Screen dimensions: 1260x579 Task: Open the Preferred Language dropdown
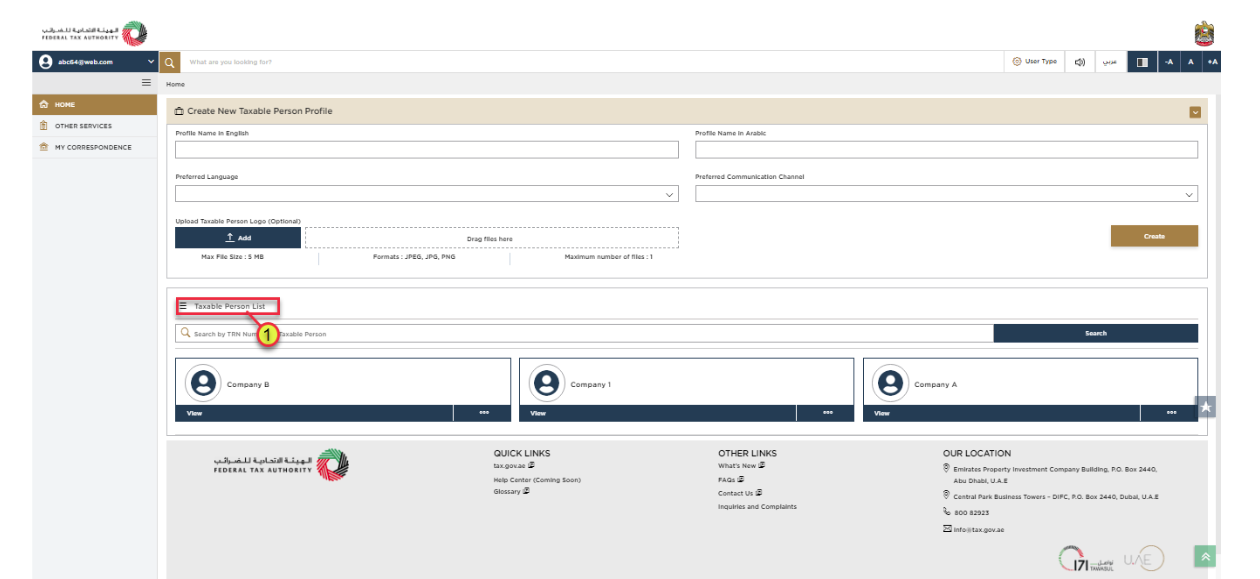[x=427, y=194]
